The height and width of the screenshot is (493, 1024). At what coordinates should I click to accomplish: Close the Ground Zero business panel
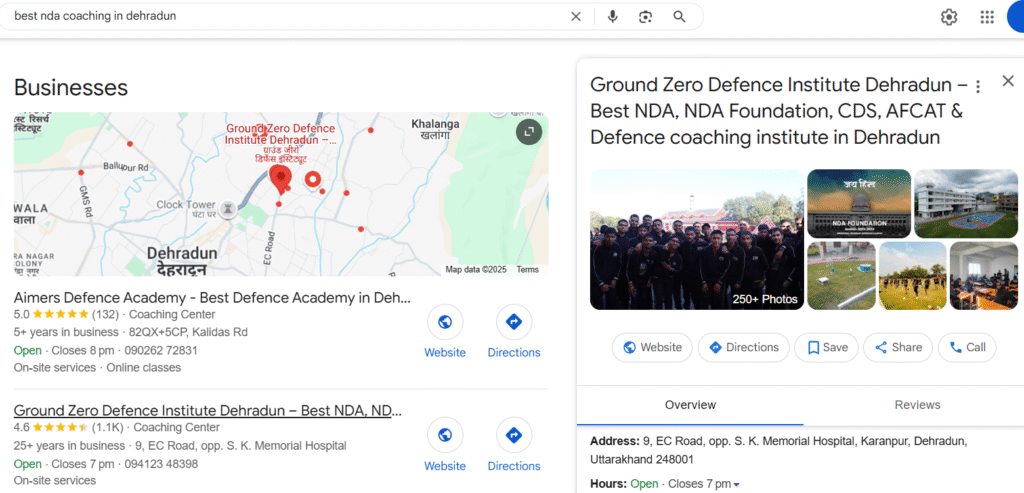click(1008, 81)
